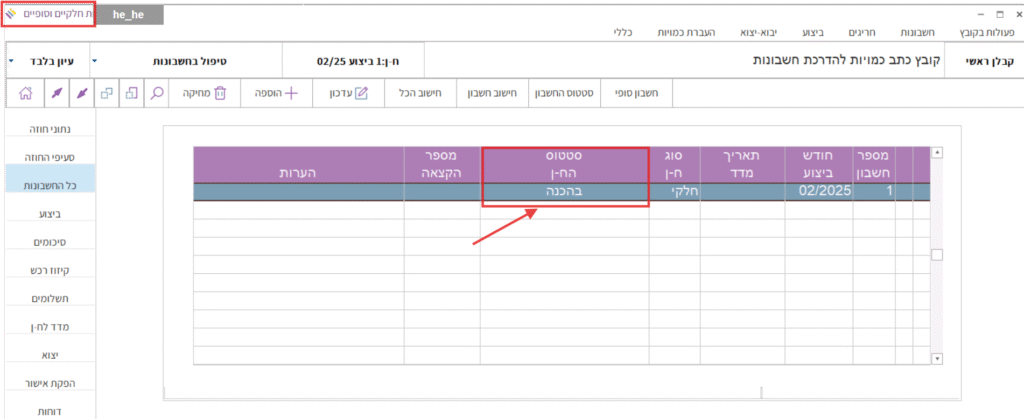Click the magnifier search icon
1024x419 pixels.
tap(158, 93)
